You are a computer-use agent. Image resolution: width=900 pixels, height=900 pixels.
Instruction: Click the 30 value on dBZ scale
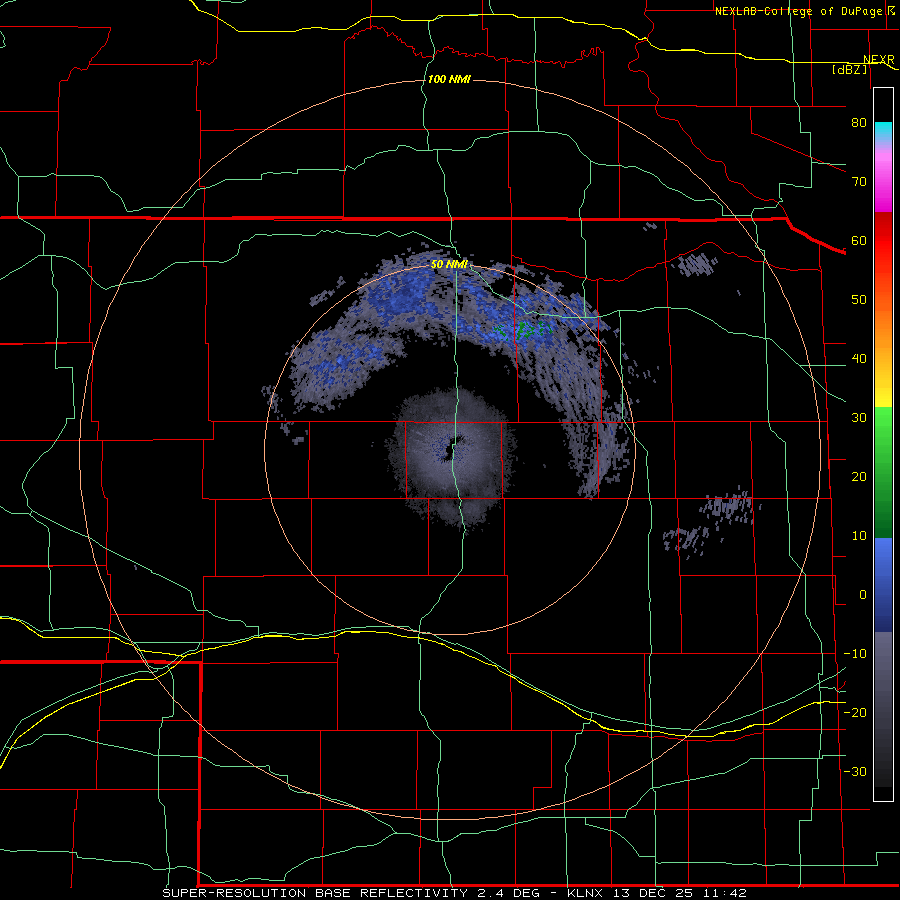coord(859,417)
